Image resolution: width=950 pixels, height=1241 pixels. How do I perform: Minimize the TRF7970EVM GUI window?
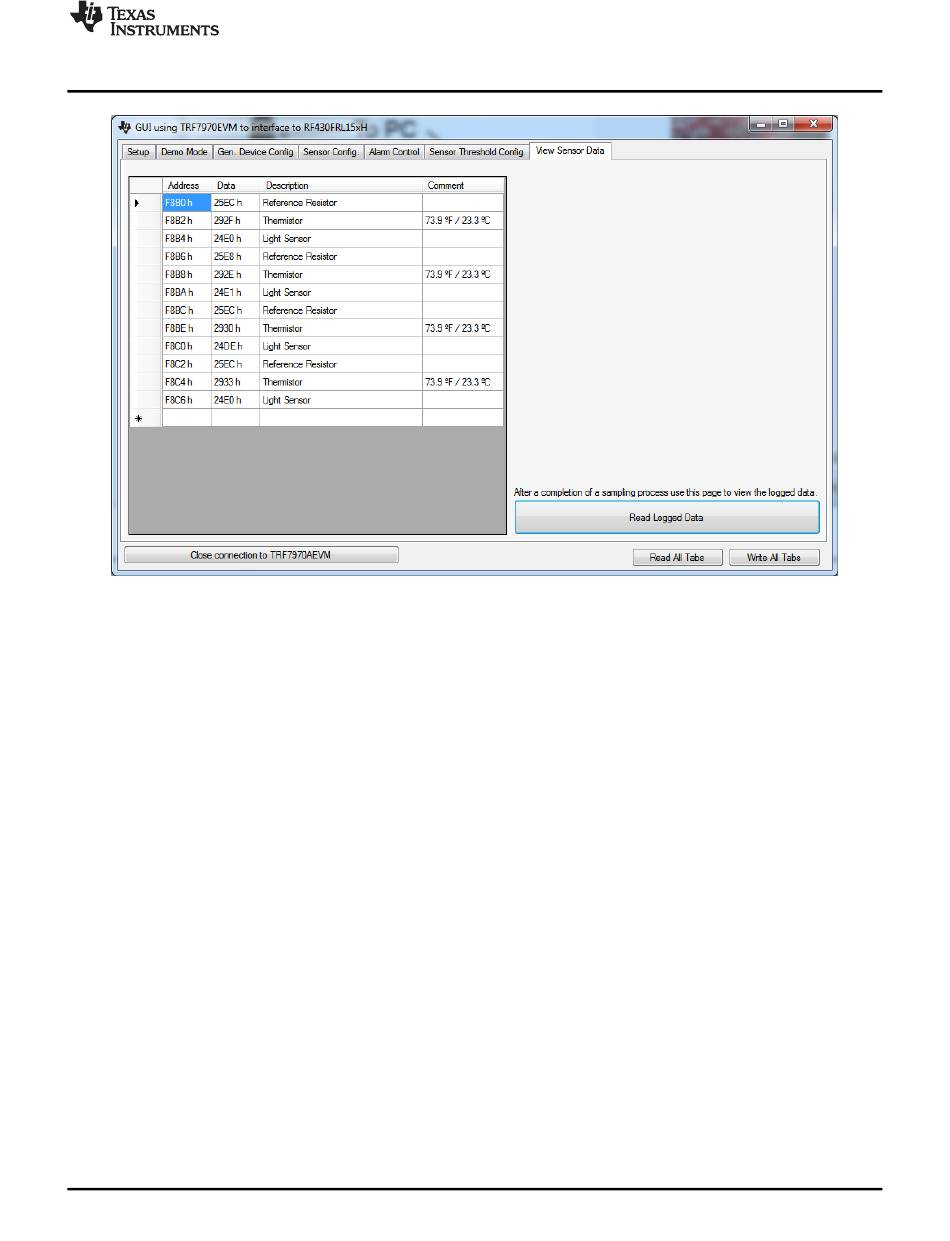(x=762, y=124)
